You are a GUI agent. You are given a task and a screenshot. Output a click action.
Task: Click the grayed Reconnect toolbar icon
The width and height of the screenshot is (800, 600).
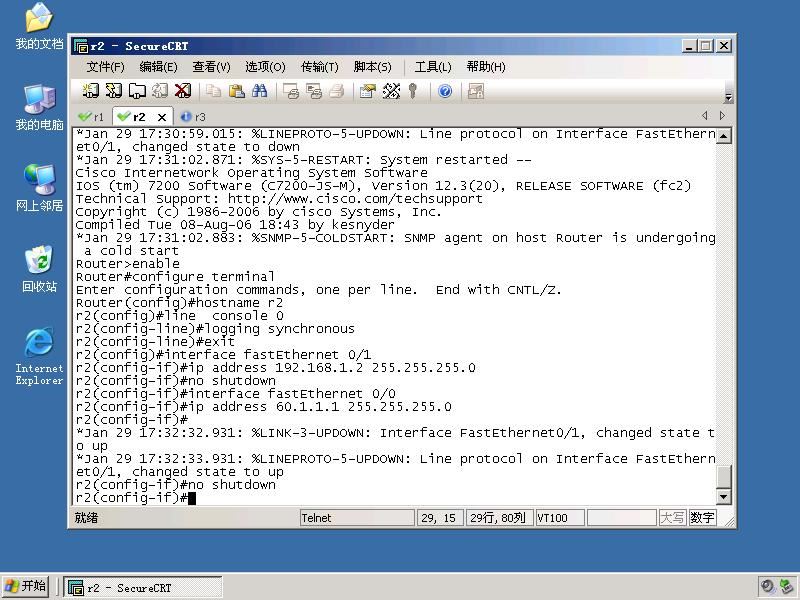[160, 91]
